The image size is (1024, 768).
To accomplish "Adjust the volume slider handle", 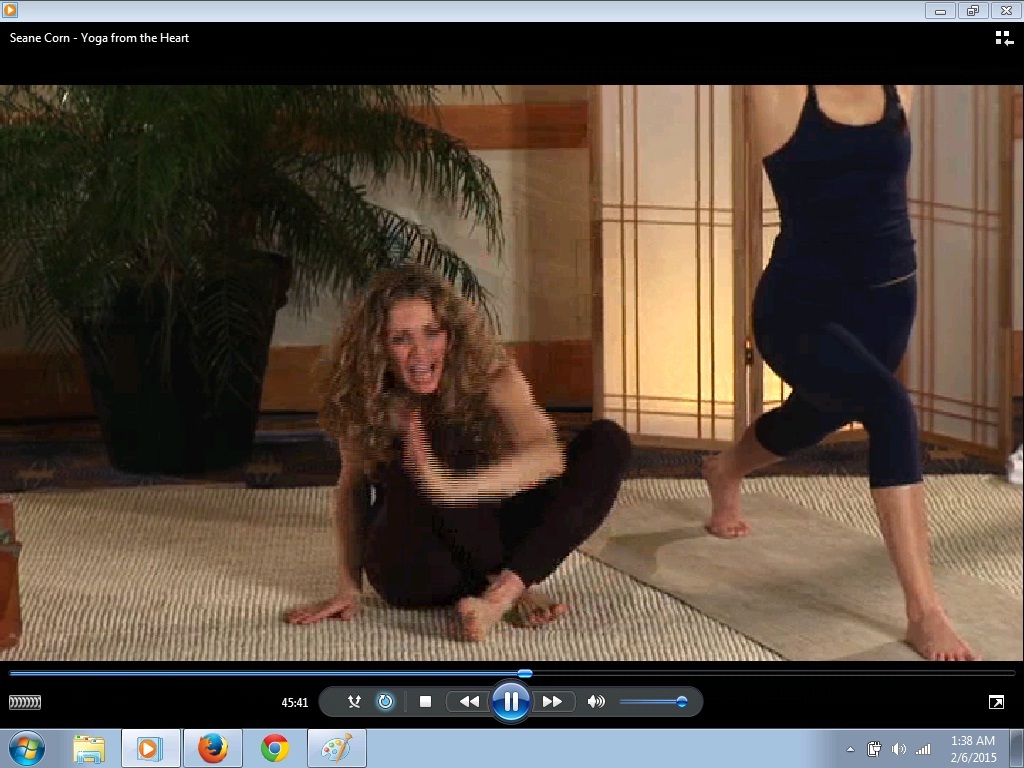I will (682, 701).
